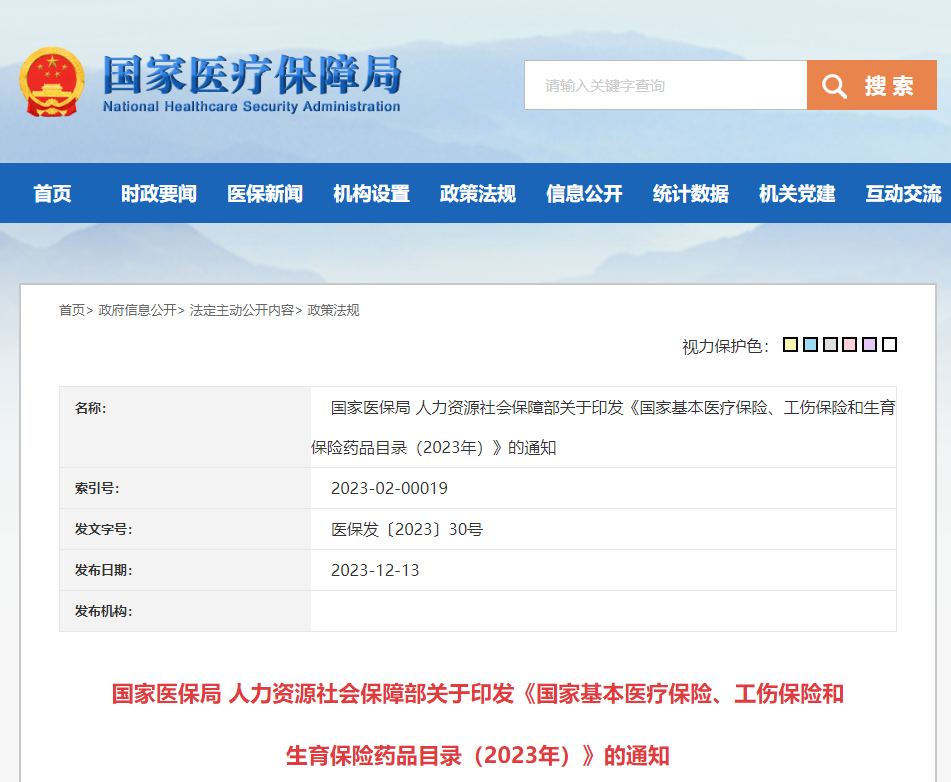Click the 国家医疗保障局 site title
This screenshot has width=951, height=782.
click(x=252, y=75)
